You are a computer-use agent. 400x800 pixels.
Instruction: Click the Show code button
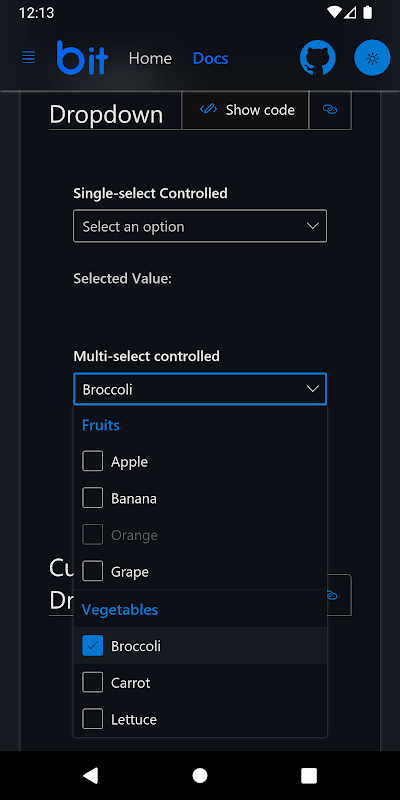pyautogui.click(x=245, y=110)
